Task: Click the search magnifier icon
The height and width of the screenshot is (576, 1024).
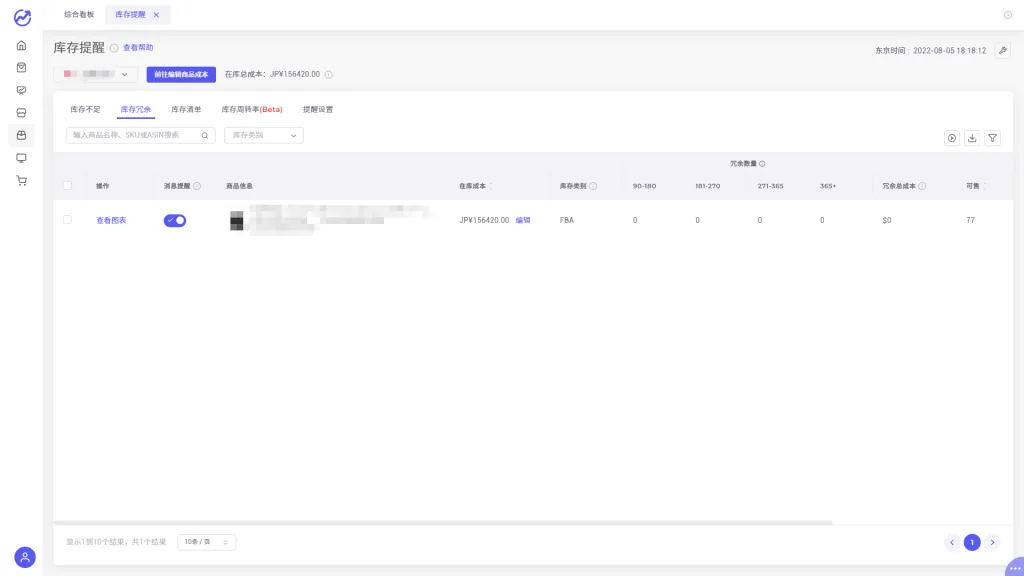Action: click(204, 135)
